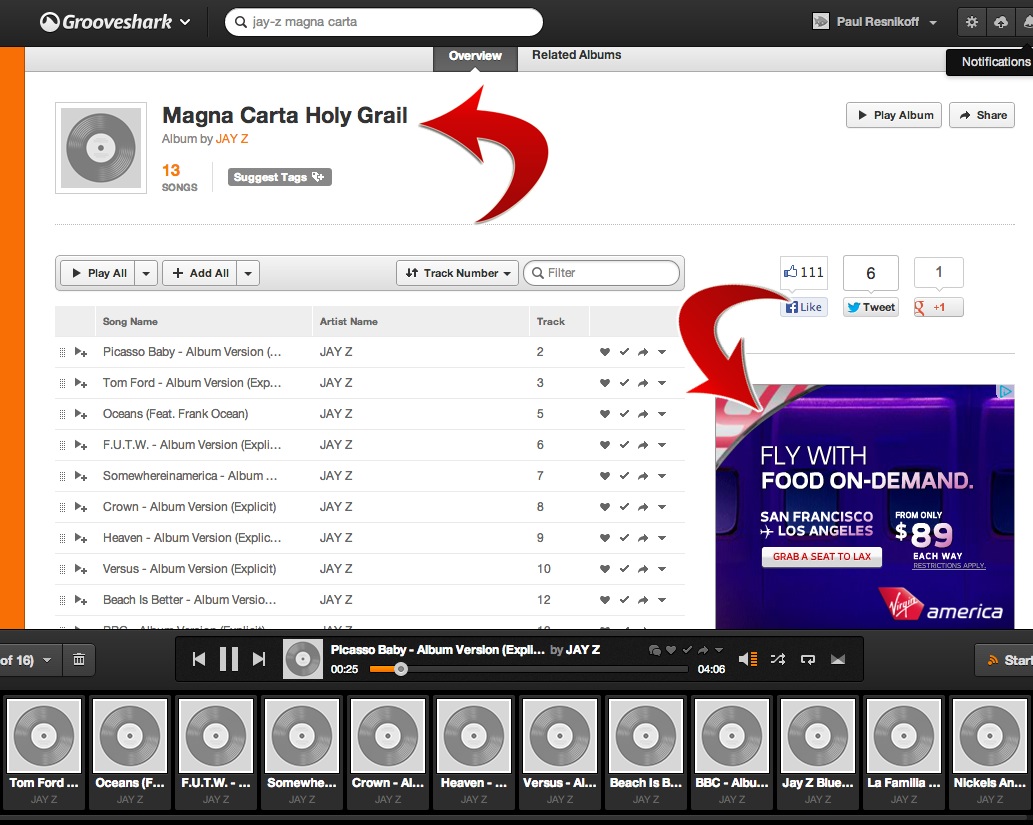Click the search field with jay-z magna carta

[x=383, y=22]
